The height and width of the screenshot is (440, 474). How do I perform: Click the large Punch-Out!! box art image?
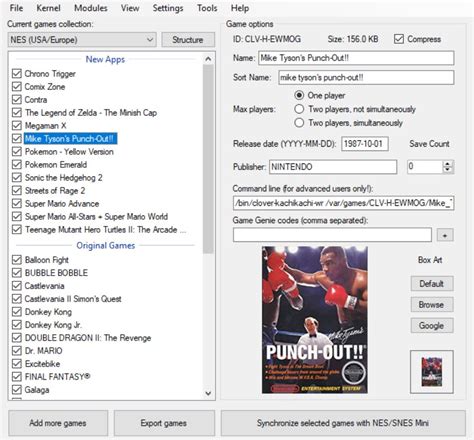point(315,320)
